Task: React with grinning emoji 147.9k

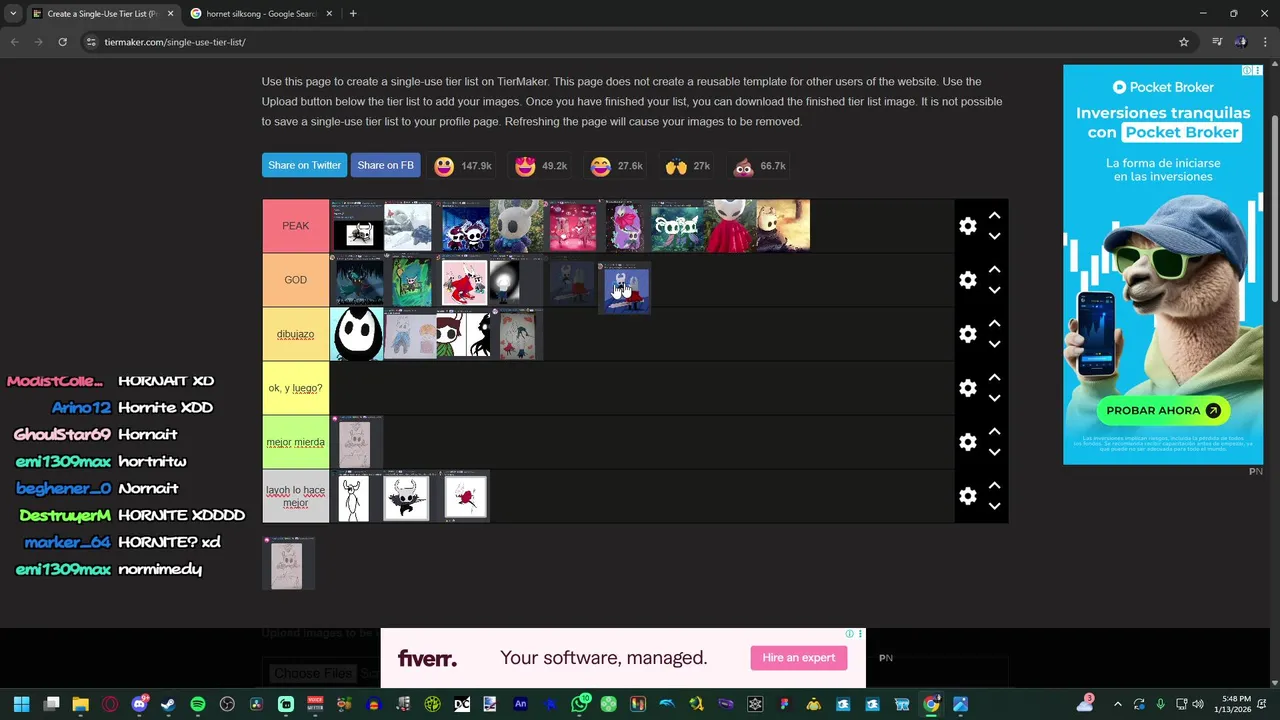Action: (462, 166)
